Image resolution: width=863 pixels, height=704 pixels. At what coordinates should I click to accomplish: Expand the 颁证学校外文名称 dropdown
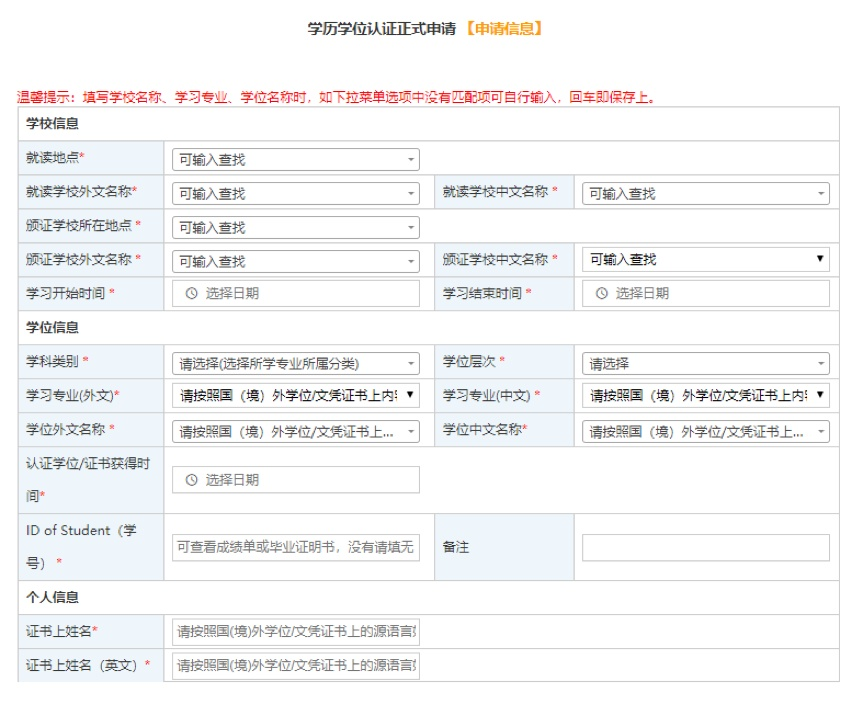[296, 261]
